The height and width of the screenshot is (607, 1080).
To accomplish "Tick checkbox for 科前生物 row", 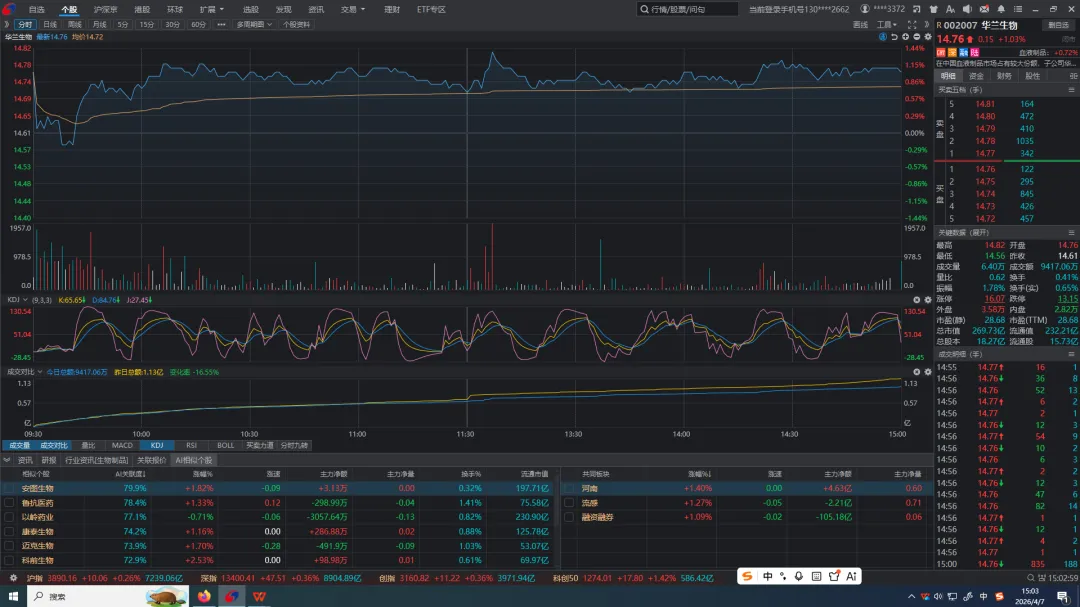I will coord(9,561).
